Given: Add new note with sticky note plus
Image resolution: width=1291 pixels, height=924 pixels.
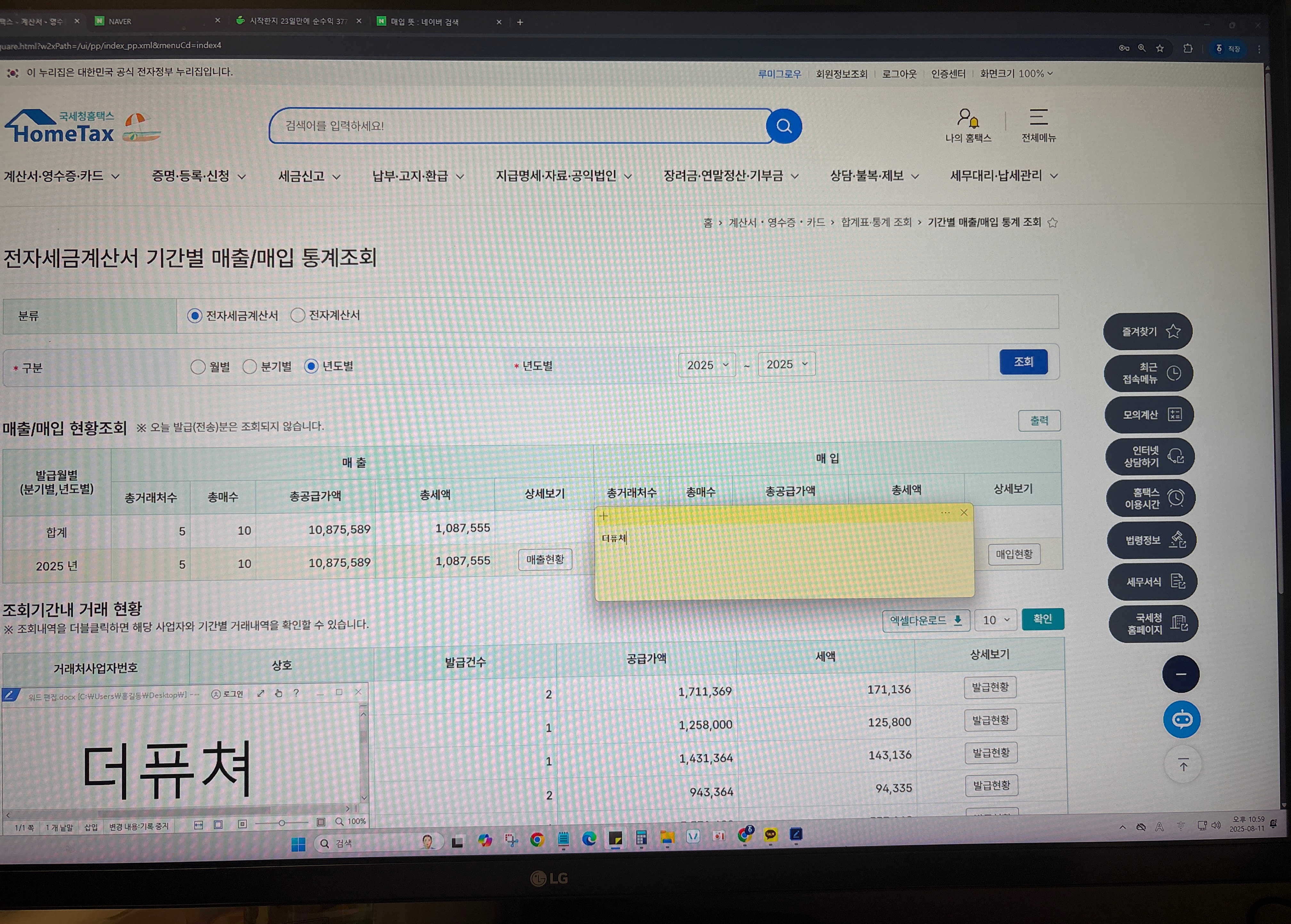Looking at the screenshot, I should pyautogui.click(x=604, y=516).
